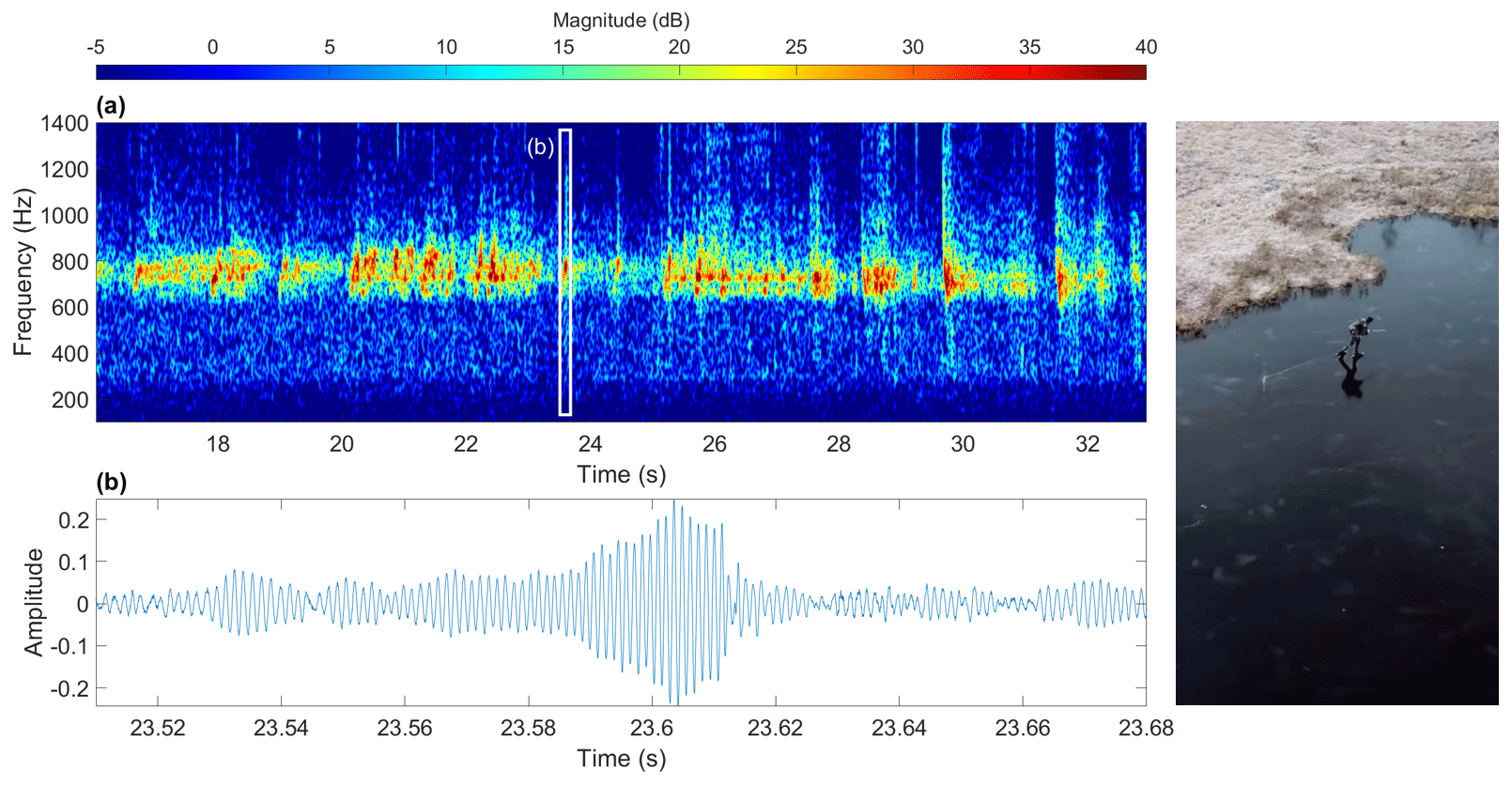This screenshot has width=1512, height=786.
Task: Select the bold "(a)" panel label
Action: click(111, 105)
